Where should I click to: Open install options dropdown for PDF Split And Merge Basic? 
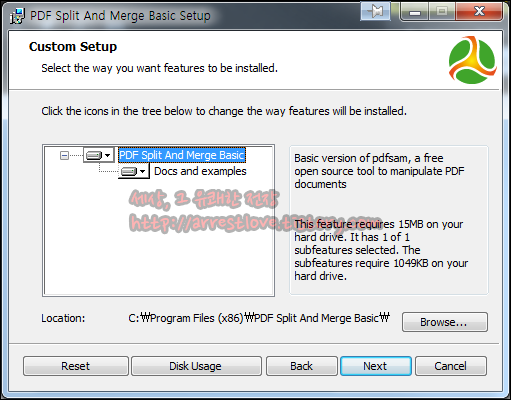(99, 155)
